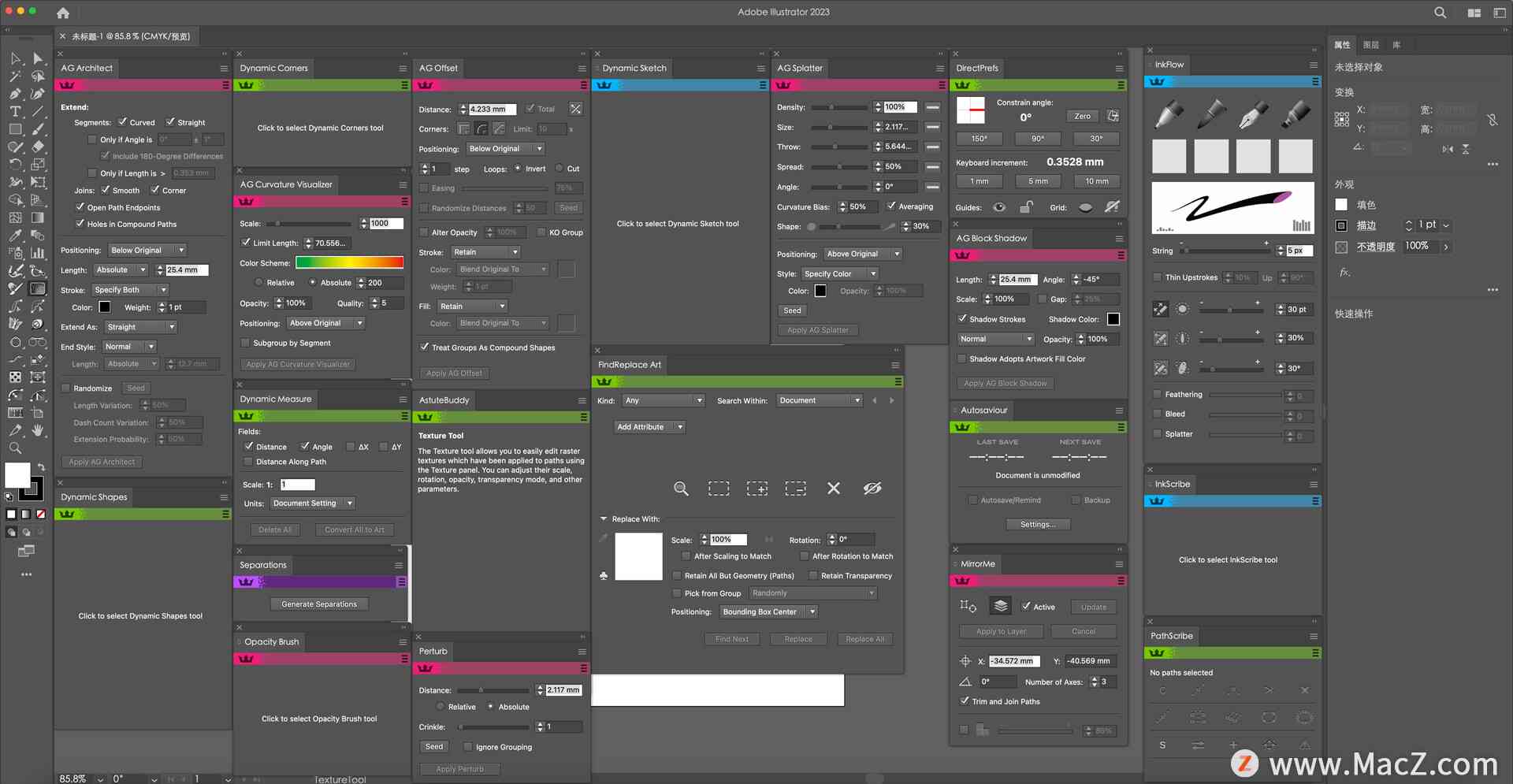Screen dimensions: 1513x784
Task: Click the 90° constrain angle button
Action: point(1038,139)
